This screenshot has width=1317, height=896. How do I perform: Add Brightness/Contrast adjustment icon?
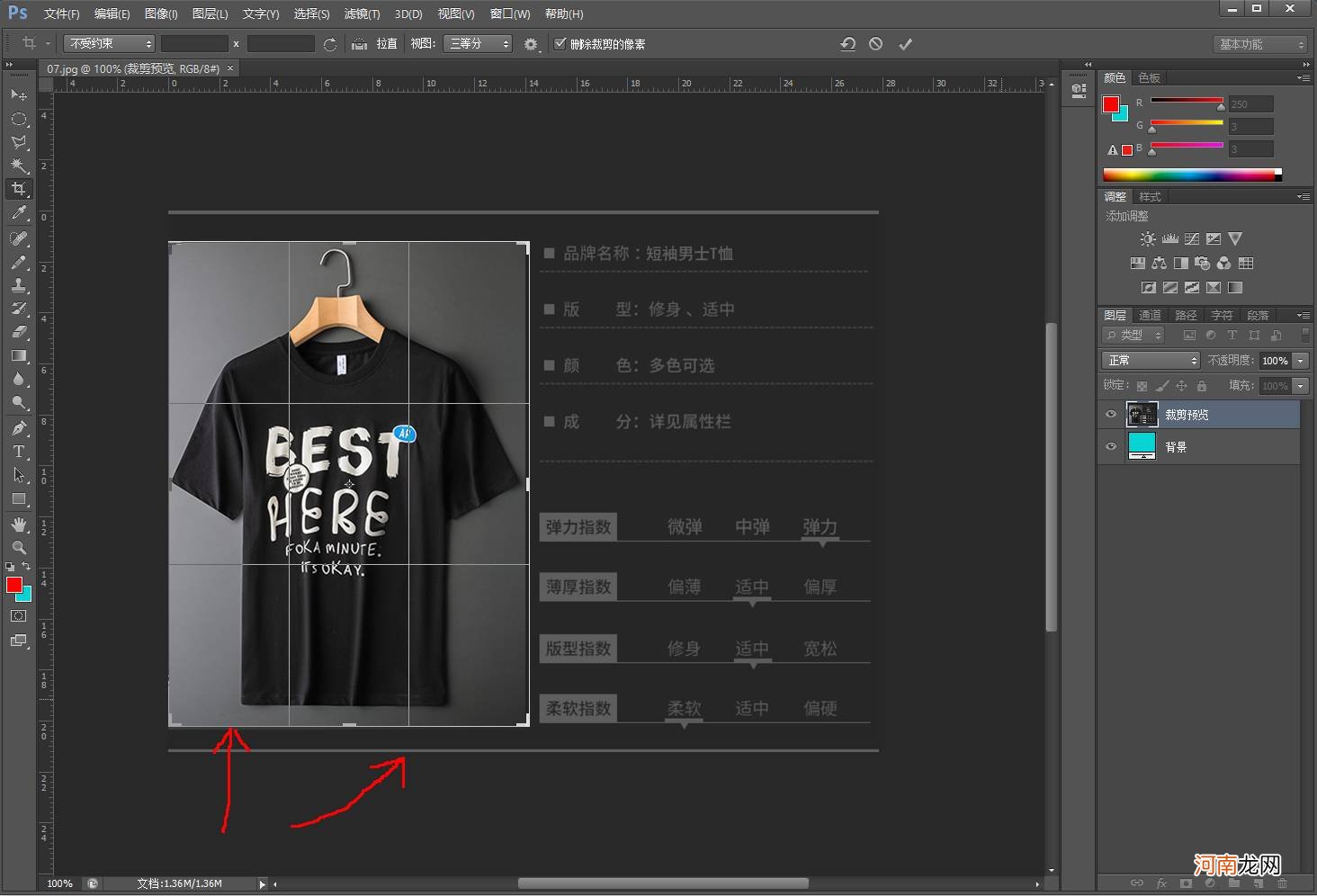click(1148, 239)
